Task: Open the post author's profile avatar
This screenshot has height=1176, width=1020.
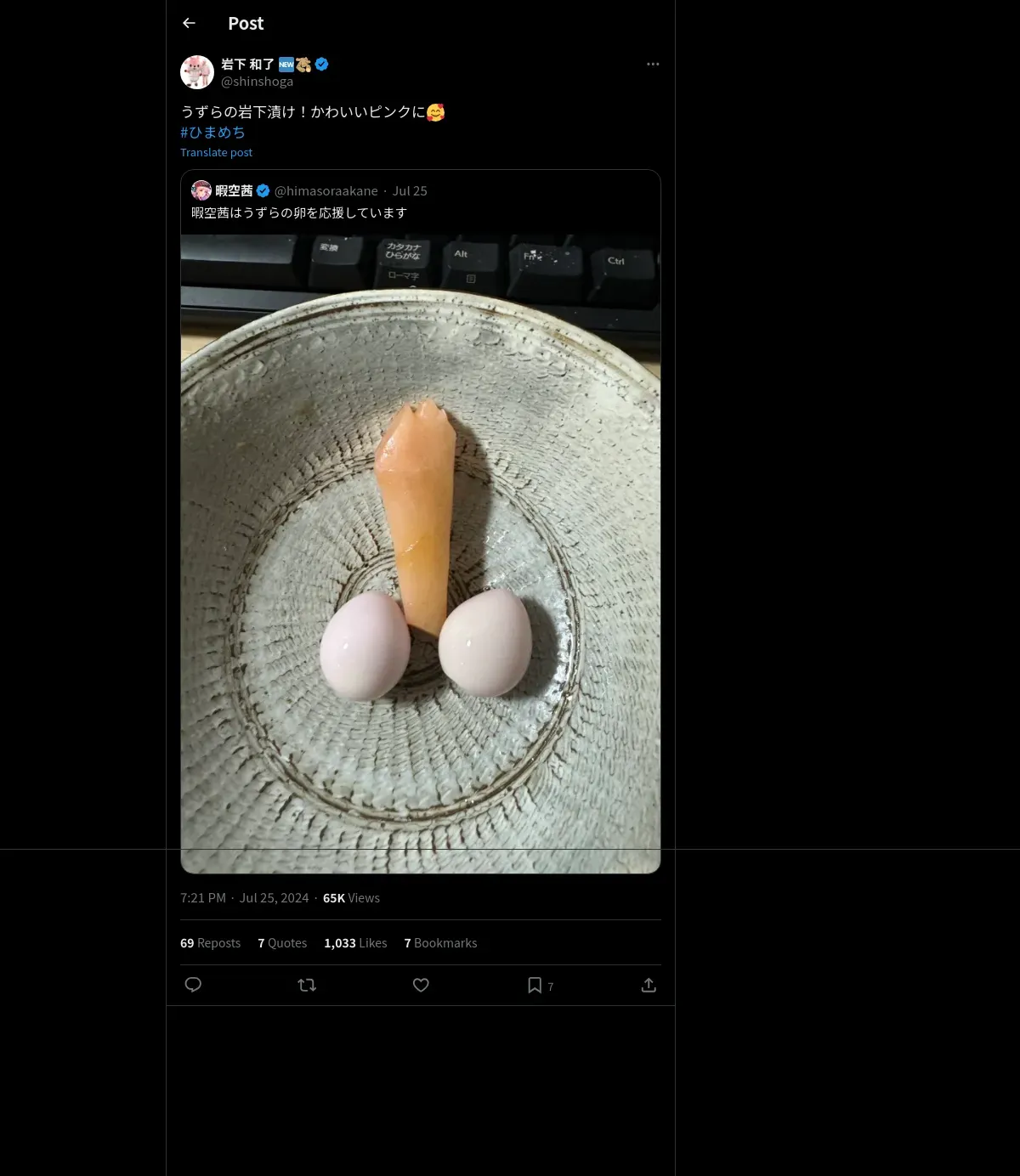Action: tap(197, 72)
